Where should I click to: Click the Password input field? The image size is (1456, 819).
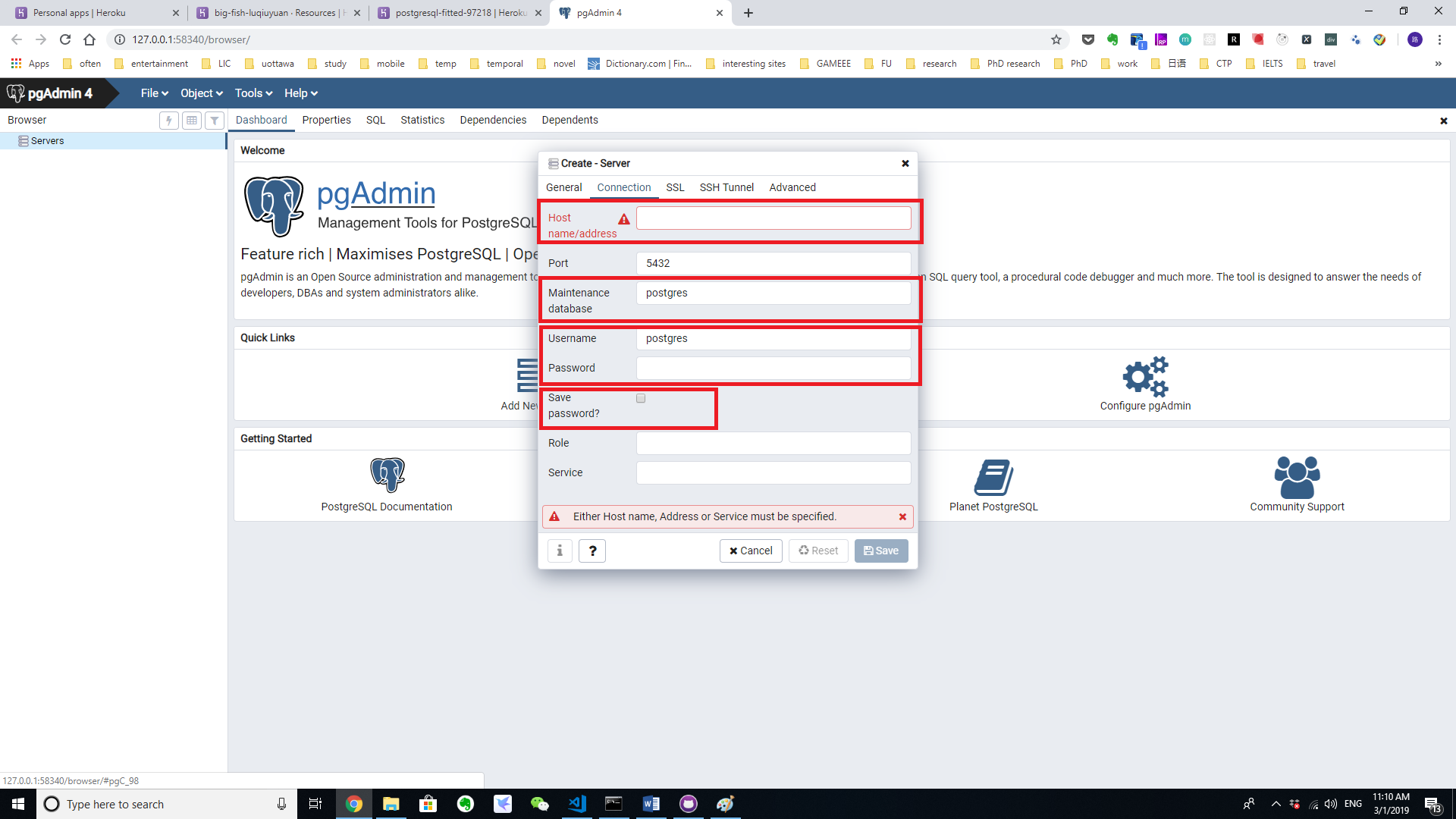point(773,368)
